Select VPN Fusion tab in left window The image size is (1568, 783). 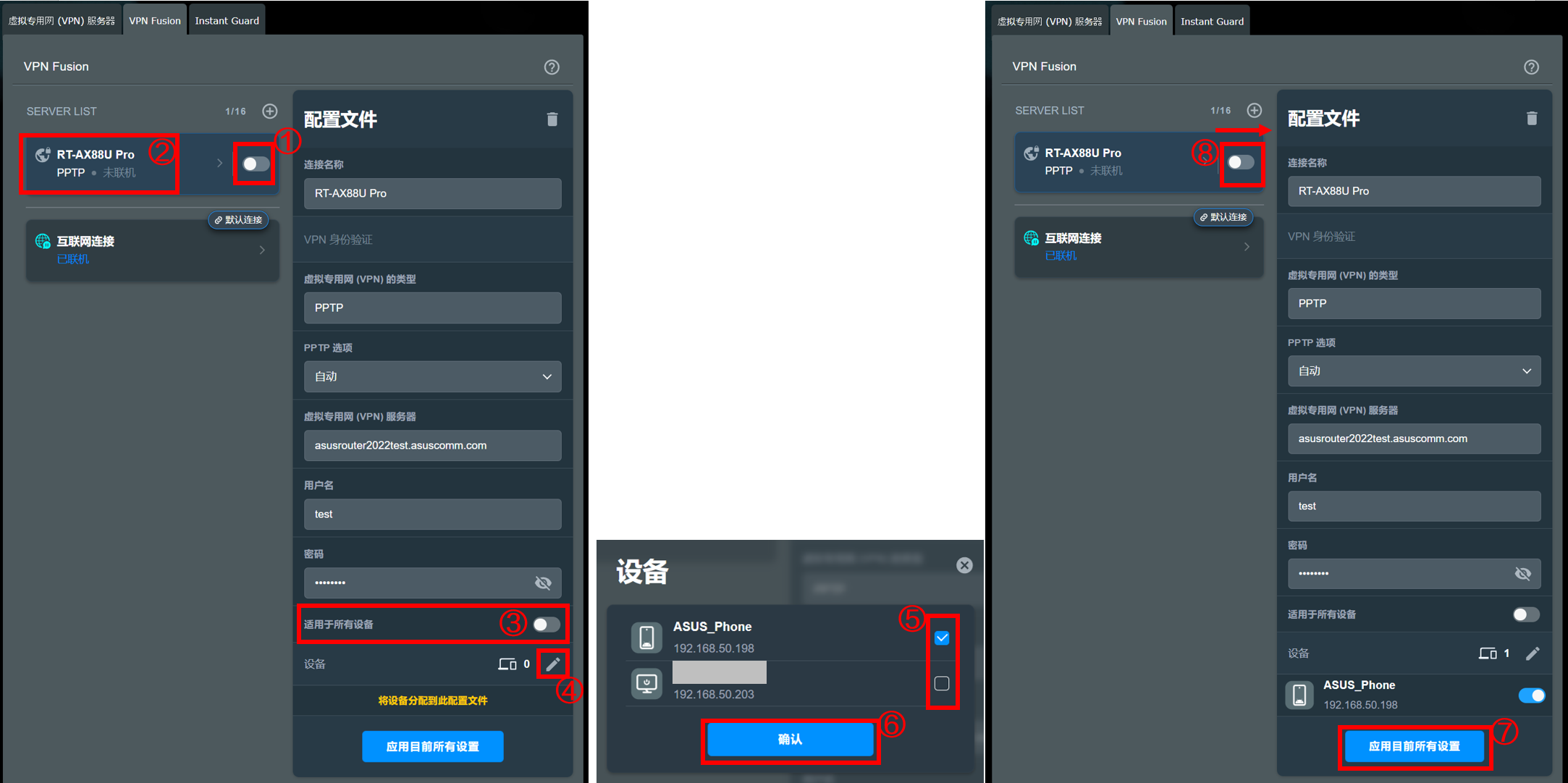point(155,20)
